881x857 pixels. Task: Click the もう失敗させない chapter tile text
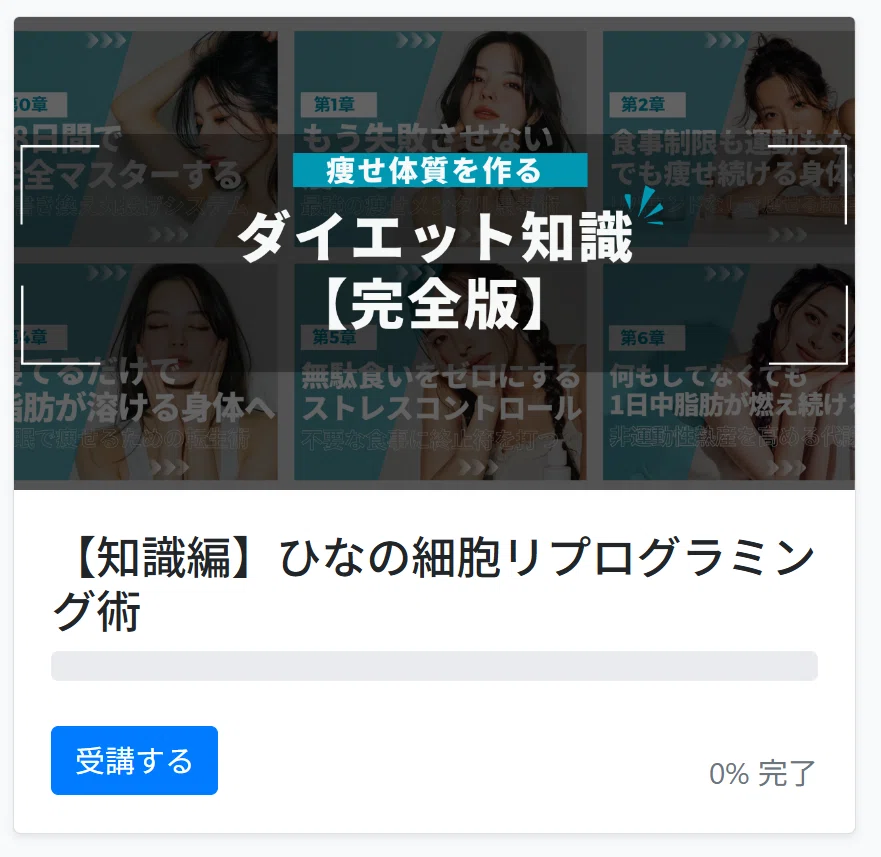tap(428, 138)
